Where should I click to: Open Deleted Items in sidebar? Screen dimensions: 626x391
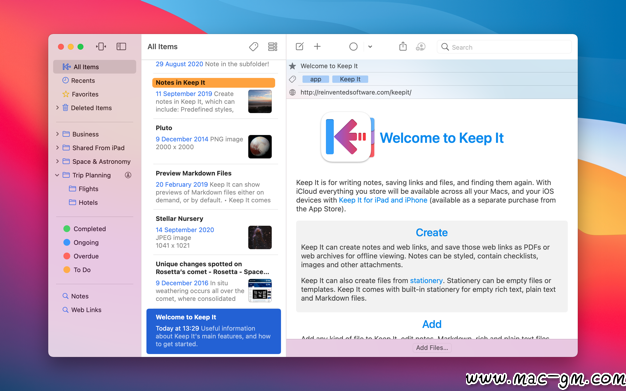91,108
